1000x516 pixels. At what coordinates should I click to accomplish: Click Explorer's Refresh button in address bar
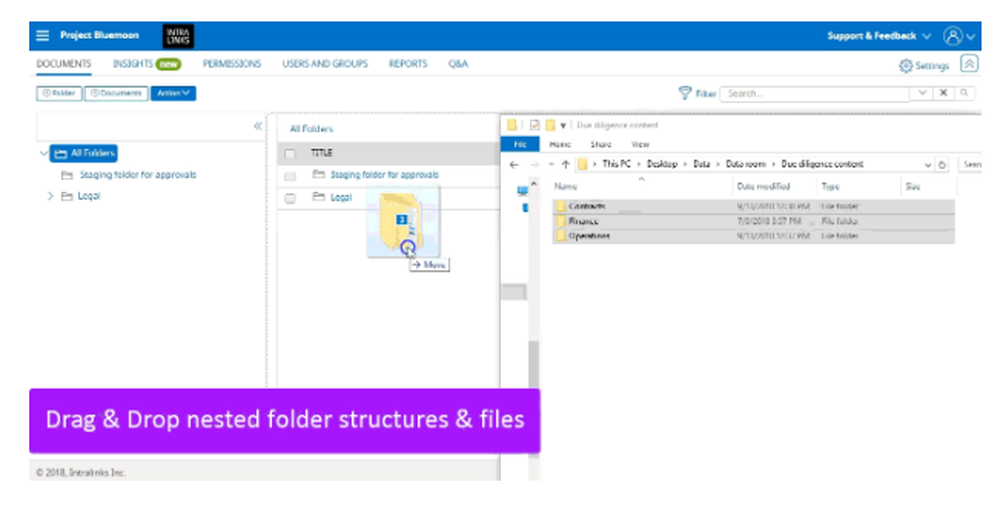[942, 165]
